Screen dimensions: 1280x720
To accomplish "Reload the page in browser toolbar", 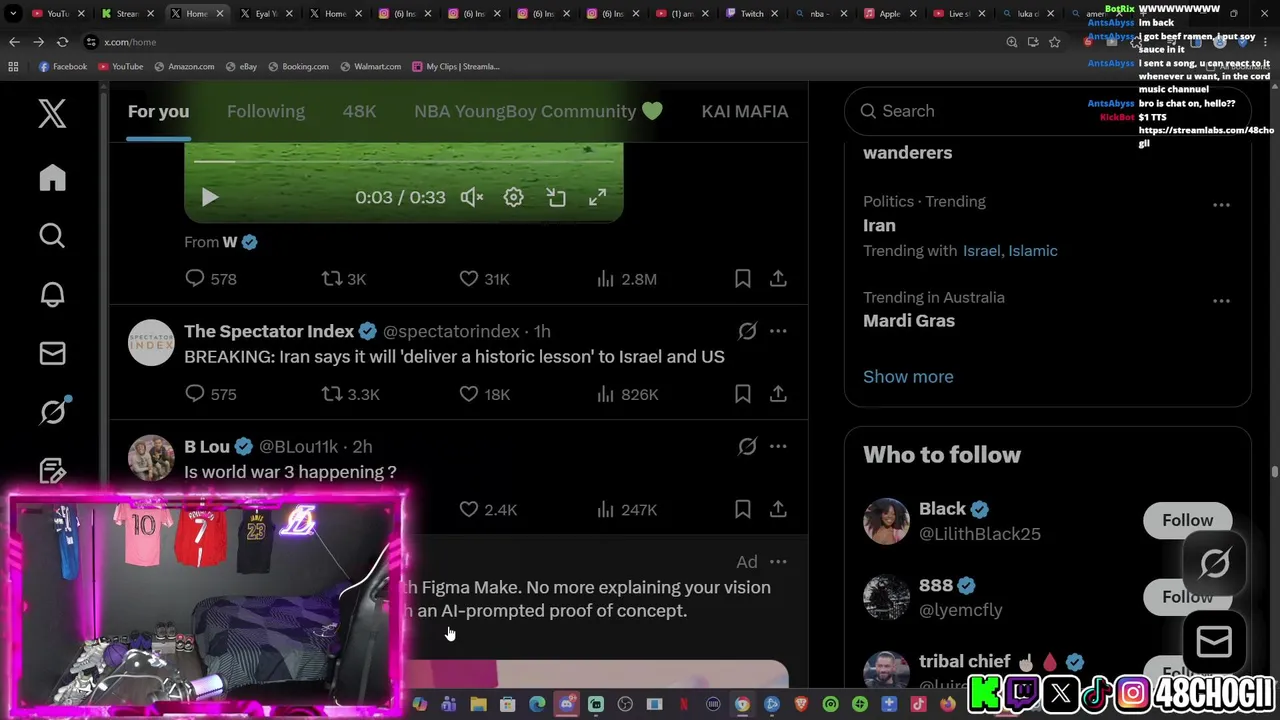I will [62, 42].
